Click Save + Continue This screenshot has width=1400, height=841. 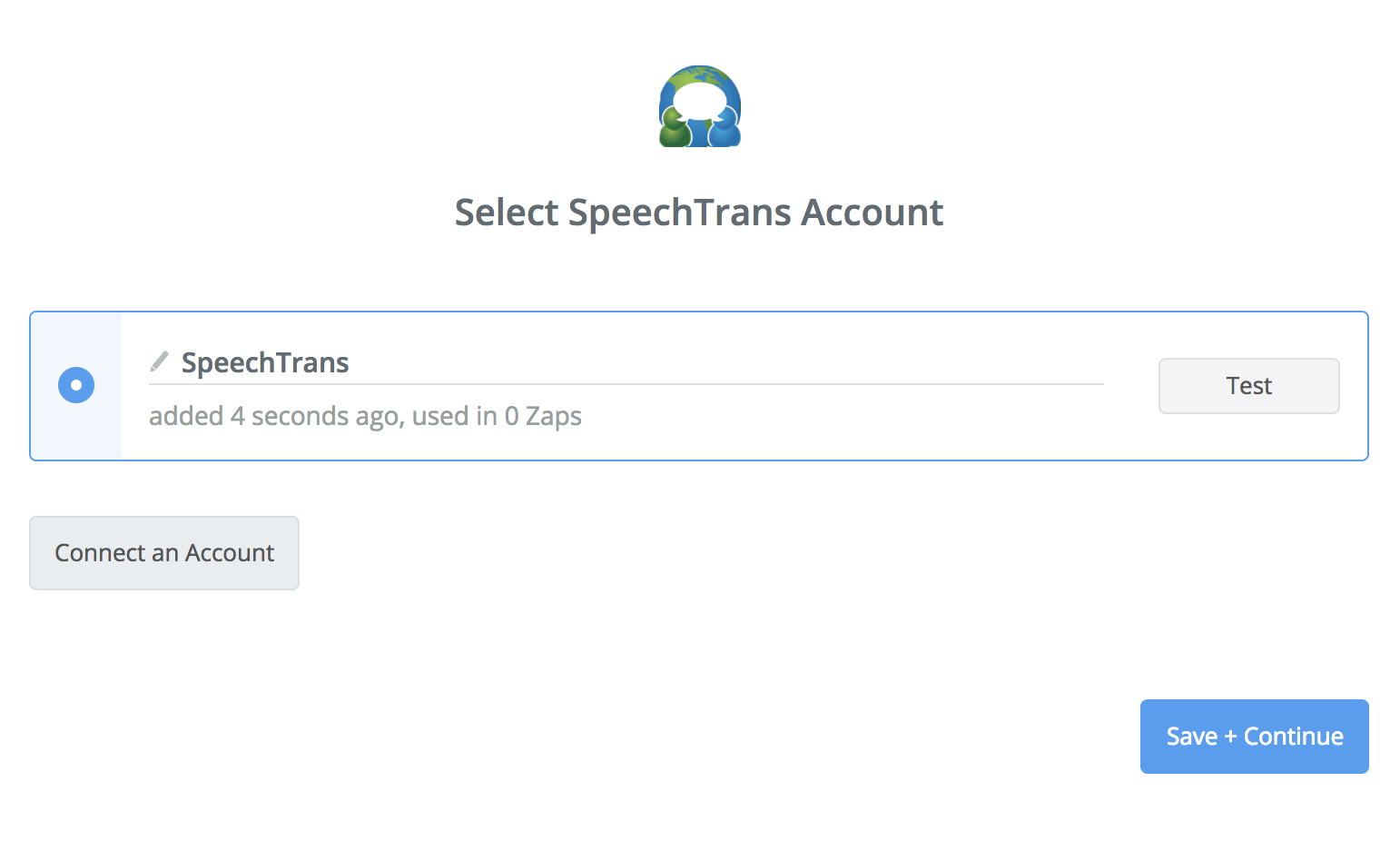1254,737
